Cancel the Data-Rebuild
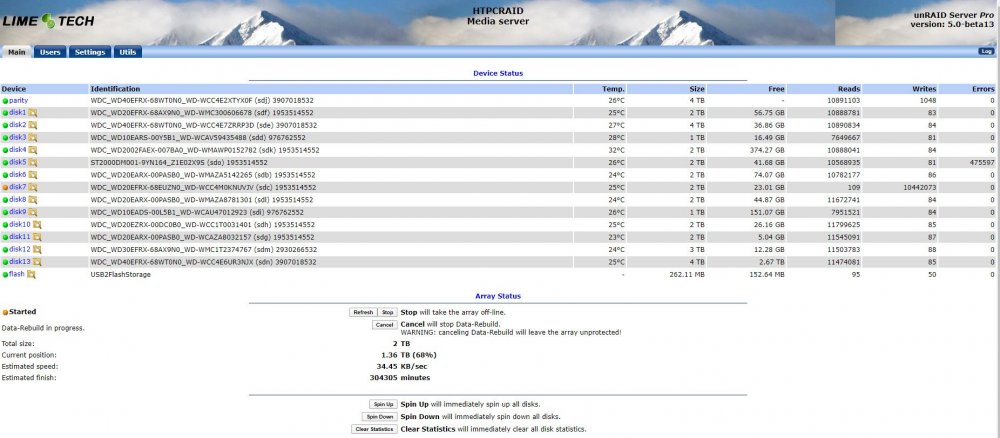The height and width of the screenshot is (438, 1000). point(384,325)
